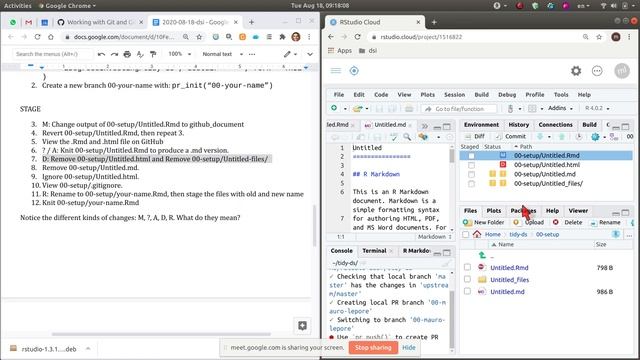Bookmark the Google Docs page with the star icon

[x=199, y=37]
